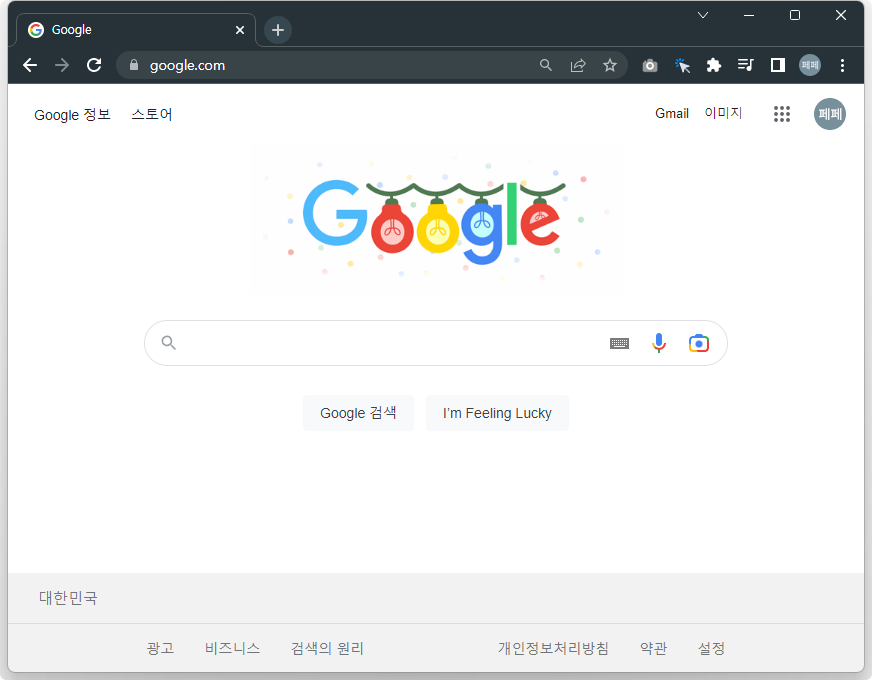
Task: Go to 이미지 search
Action: [723, 113]
